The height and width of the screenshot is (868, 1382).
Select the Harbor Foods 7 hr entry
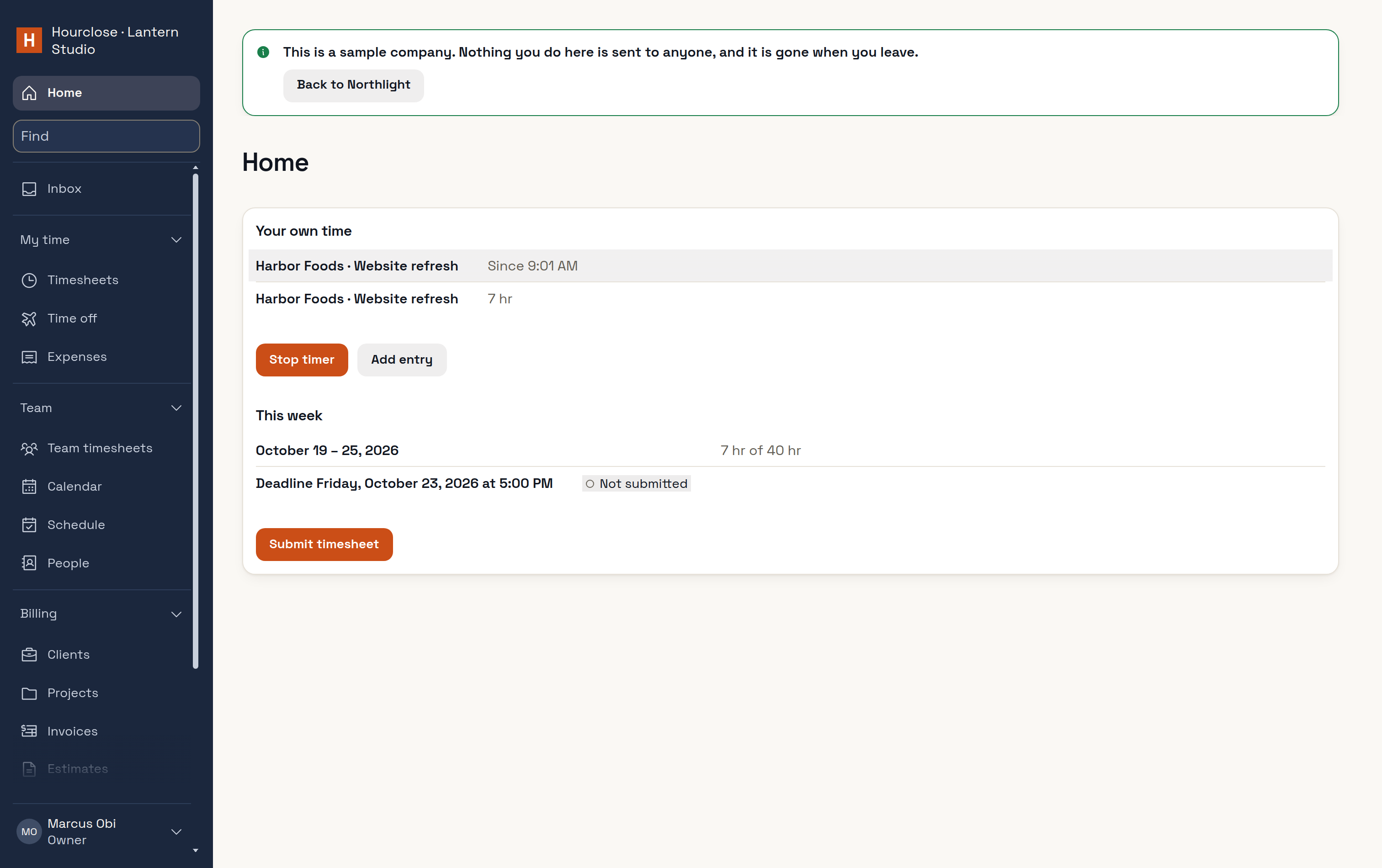(x=790, y=299)
